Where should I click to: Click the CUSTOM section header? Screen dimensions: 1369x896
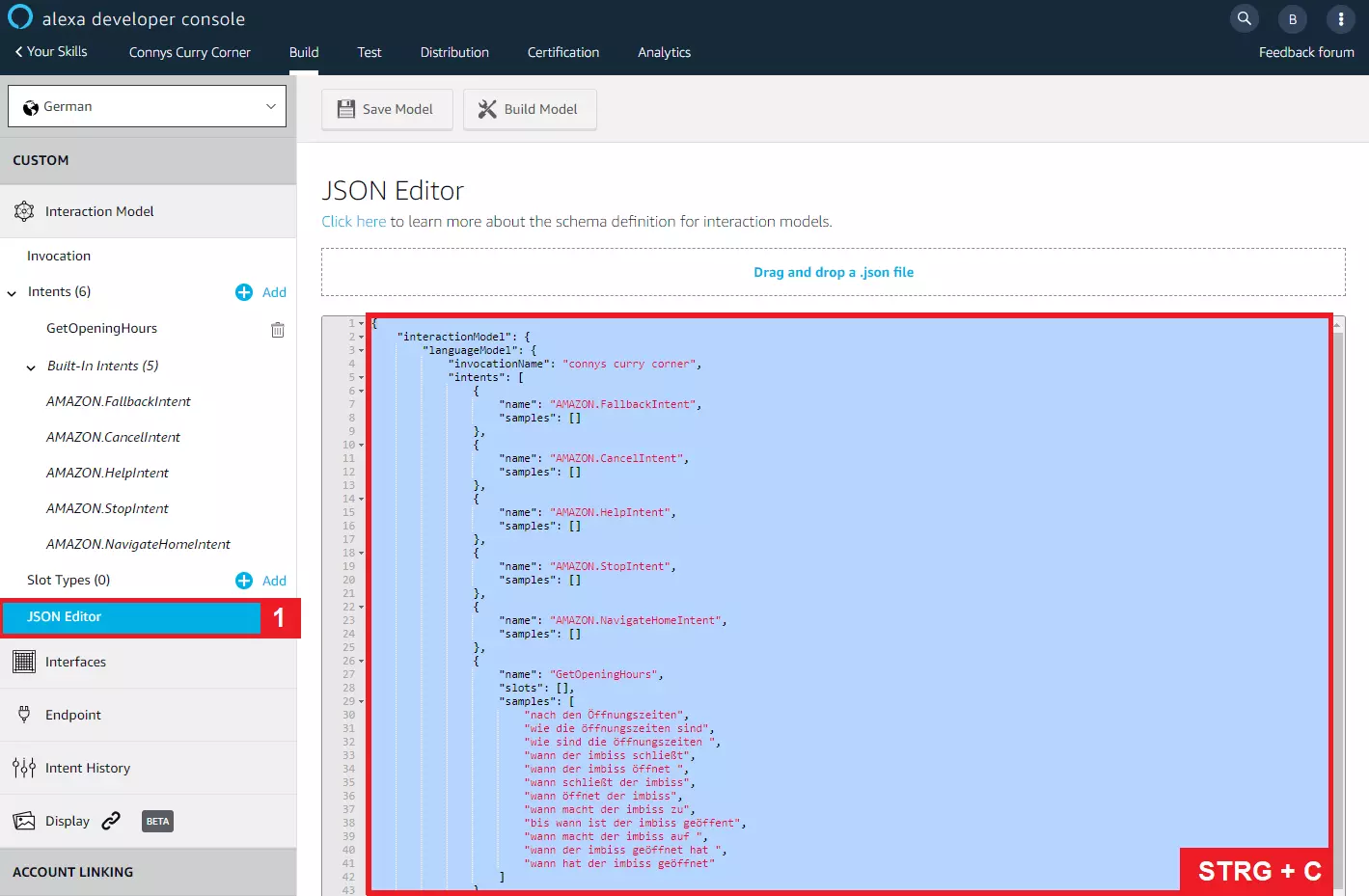(x=148, y=160)
